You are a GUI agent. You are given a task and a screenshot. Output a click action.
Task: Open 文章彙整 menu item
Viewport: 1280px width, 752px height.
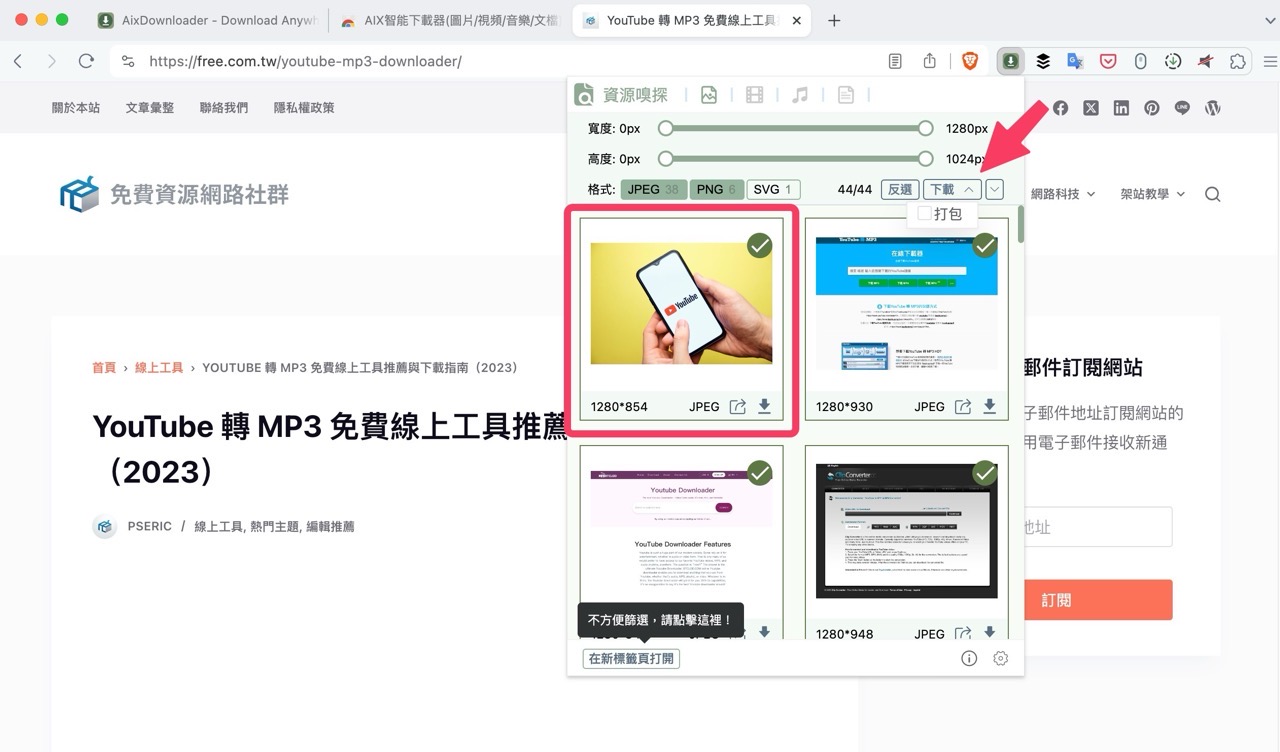coord(150,108)
